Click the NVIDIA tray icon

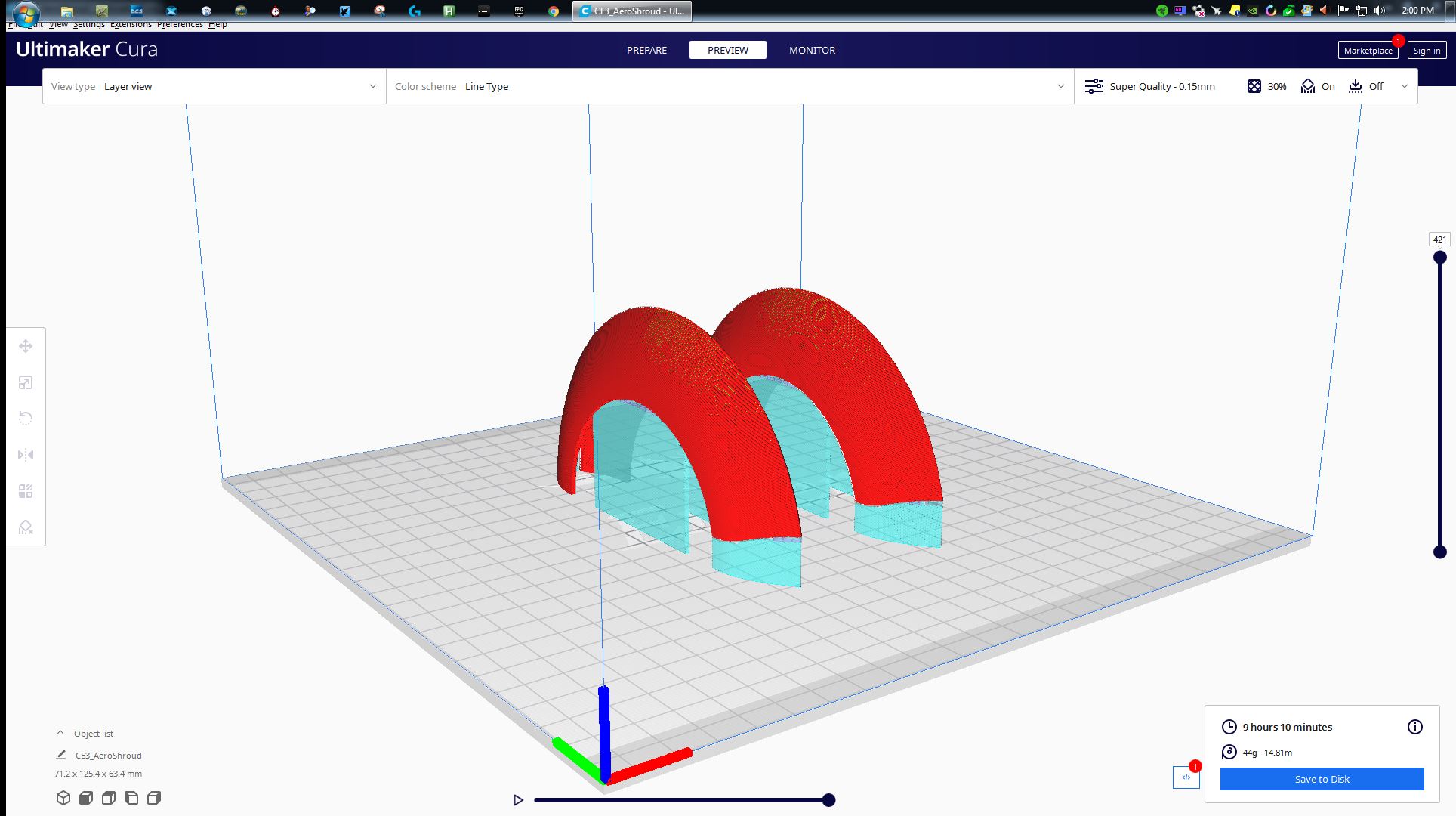tap(1252, 11)
